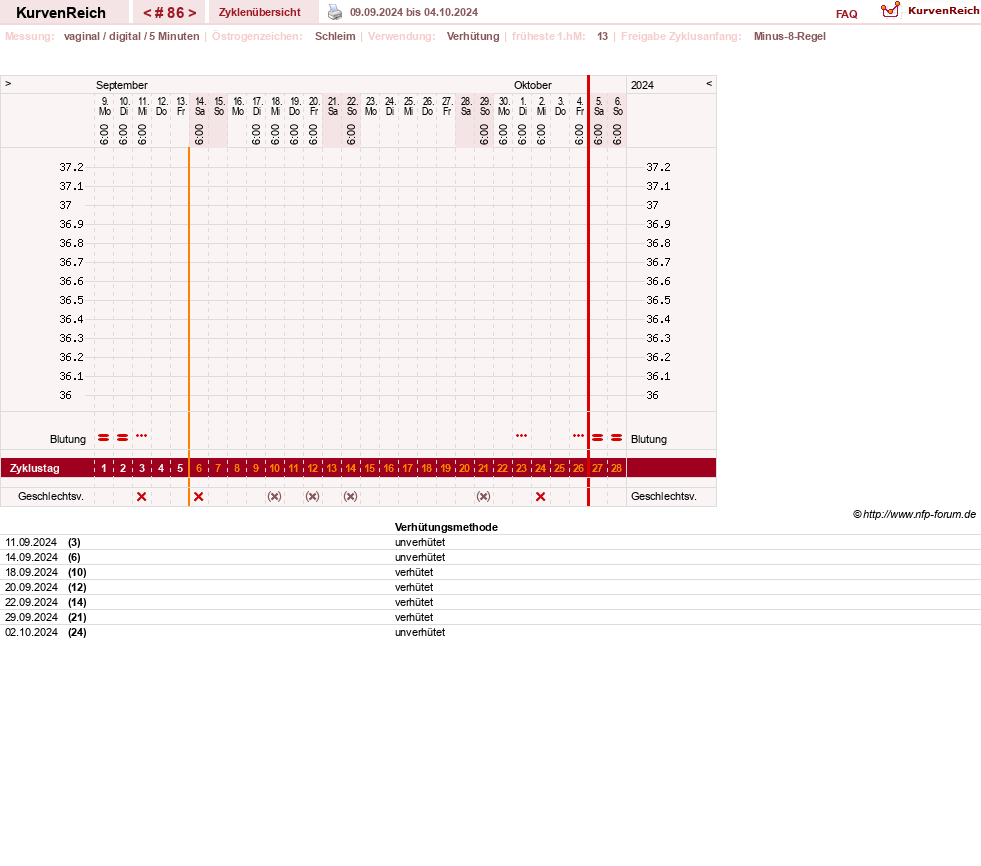Click the KurvenReich logo icon at top right
This screenshot has width=981, height=866.
[890, 11]
